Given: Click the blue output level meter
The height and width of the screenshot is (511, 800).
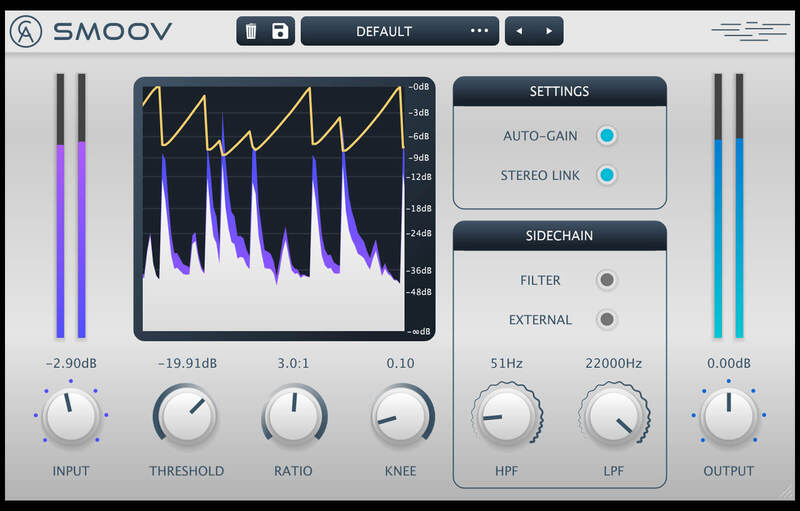Looking at the screenshot, I should tap(729, 206).
